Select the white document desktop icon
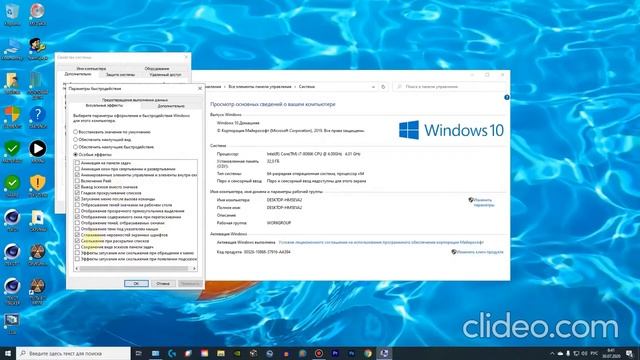The height and width of the screenshot is (360, 640). 38,219
